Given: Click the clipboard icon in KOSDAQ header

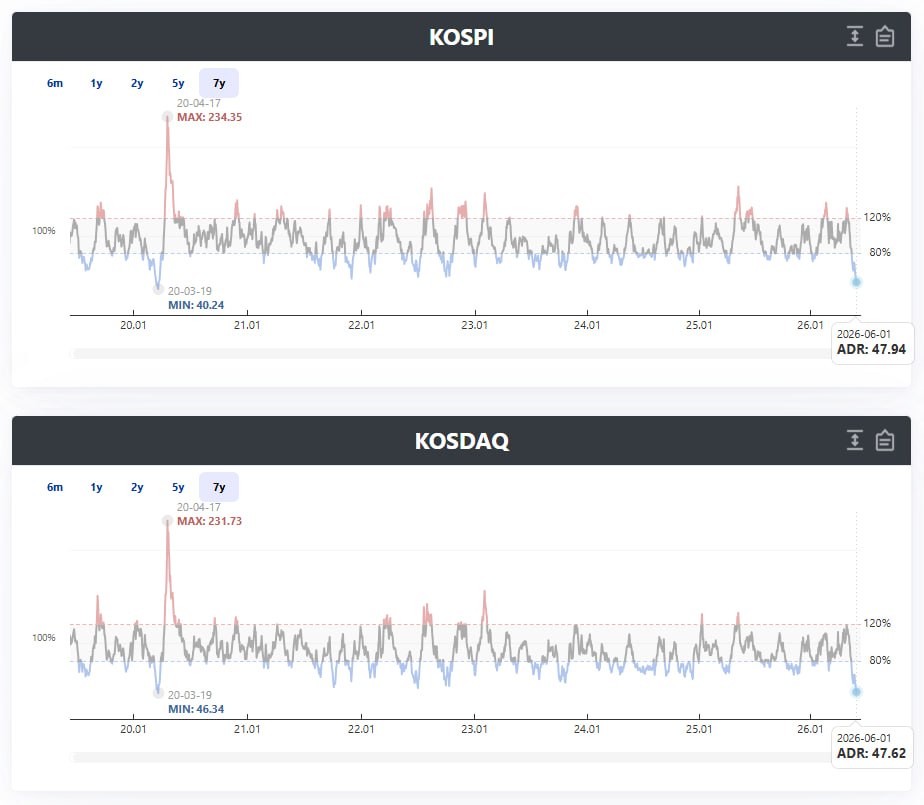Looking at the screenshot, I should pyautogui.click(x=885, y=440).
